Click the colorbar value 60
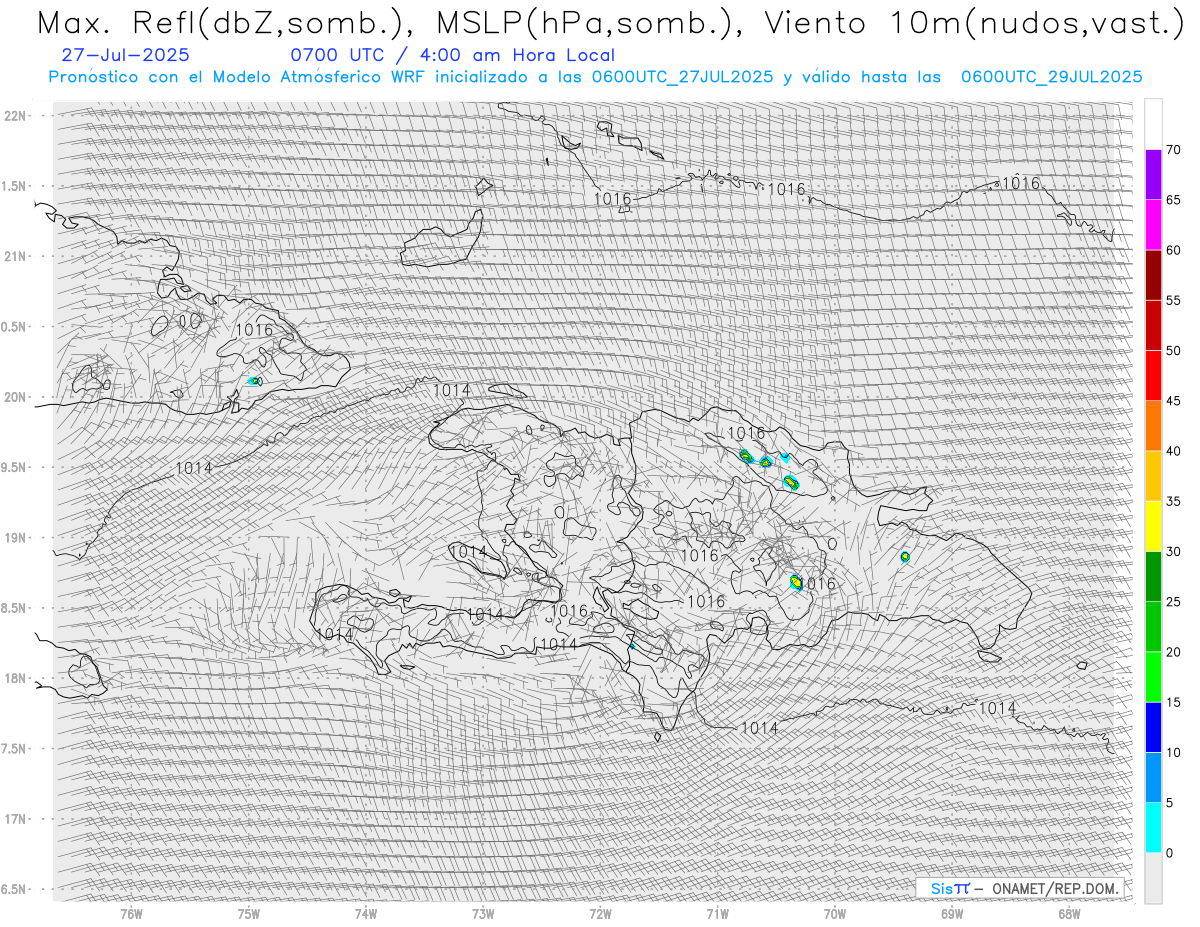Viewport: 1200px width, 927px height. (1173, 250)
